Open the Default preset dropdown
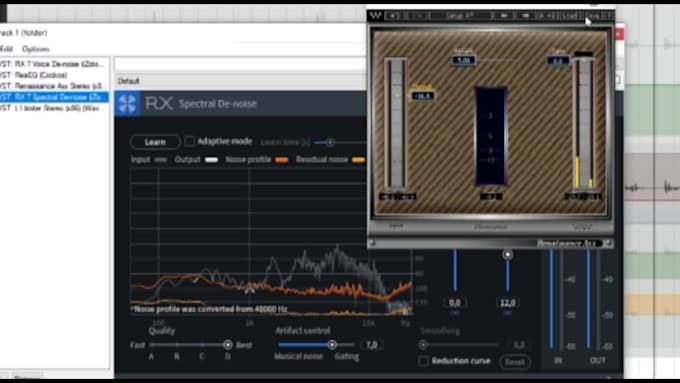 pyautogui.click(x=241, y=81)
